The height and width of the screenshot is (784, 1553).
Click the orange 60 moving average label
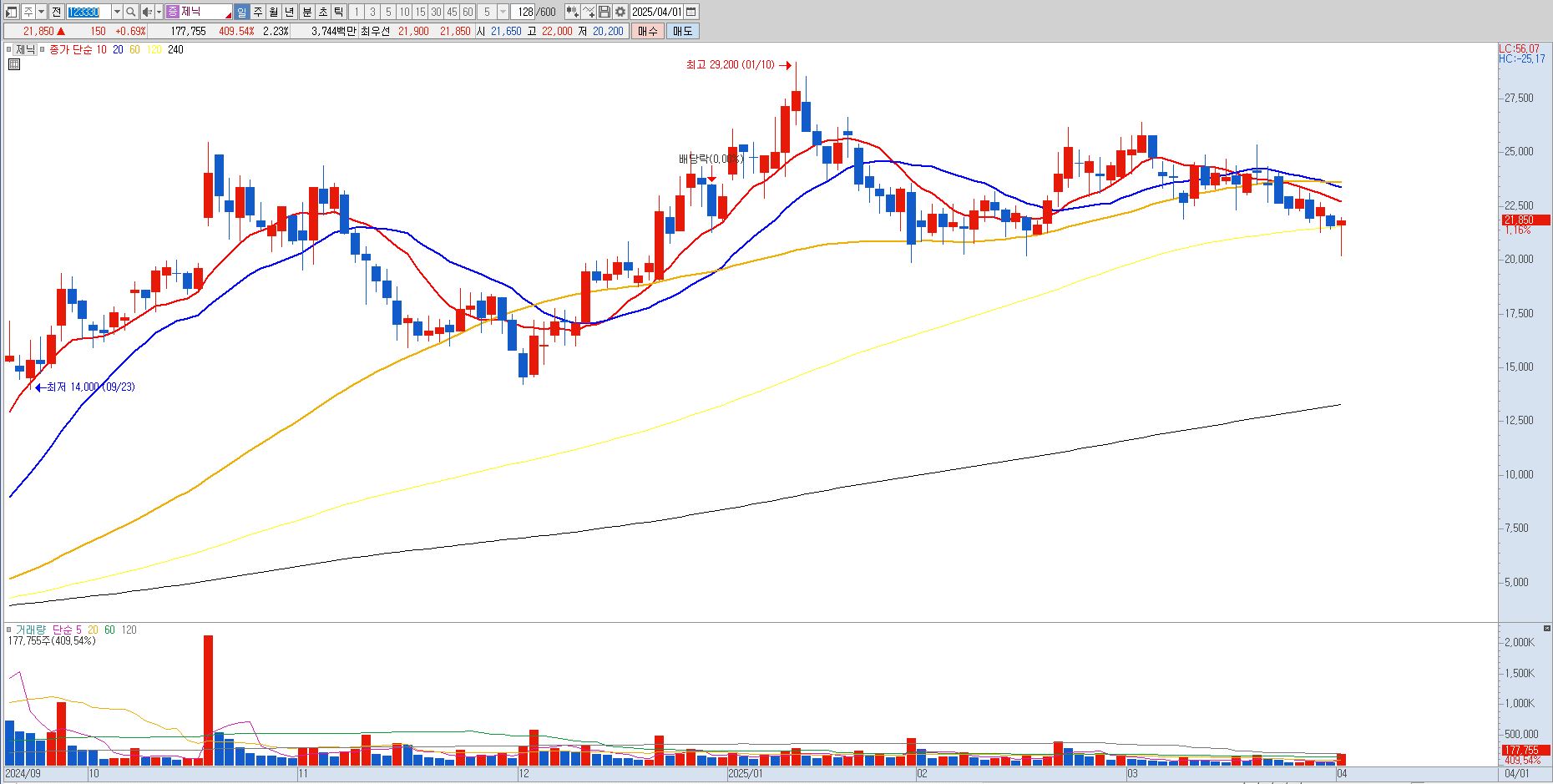[134, 49]
